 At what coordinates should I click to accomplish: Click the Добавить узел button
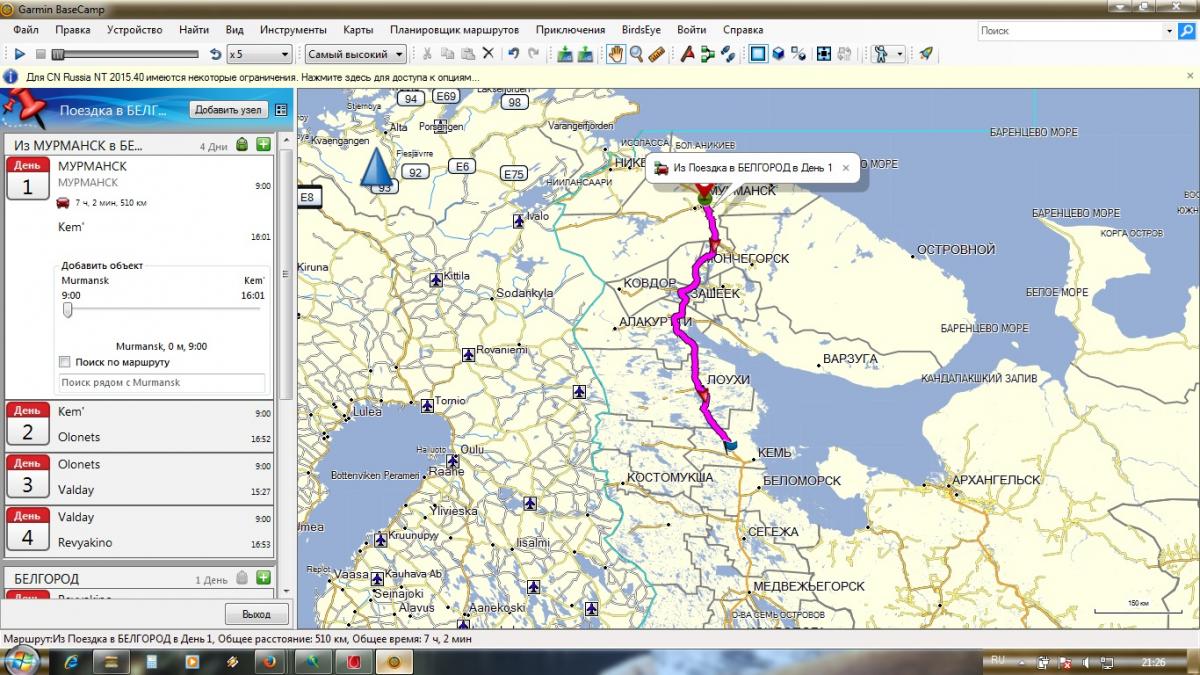coord(228,110)
